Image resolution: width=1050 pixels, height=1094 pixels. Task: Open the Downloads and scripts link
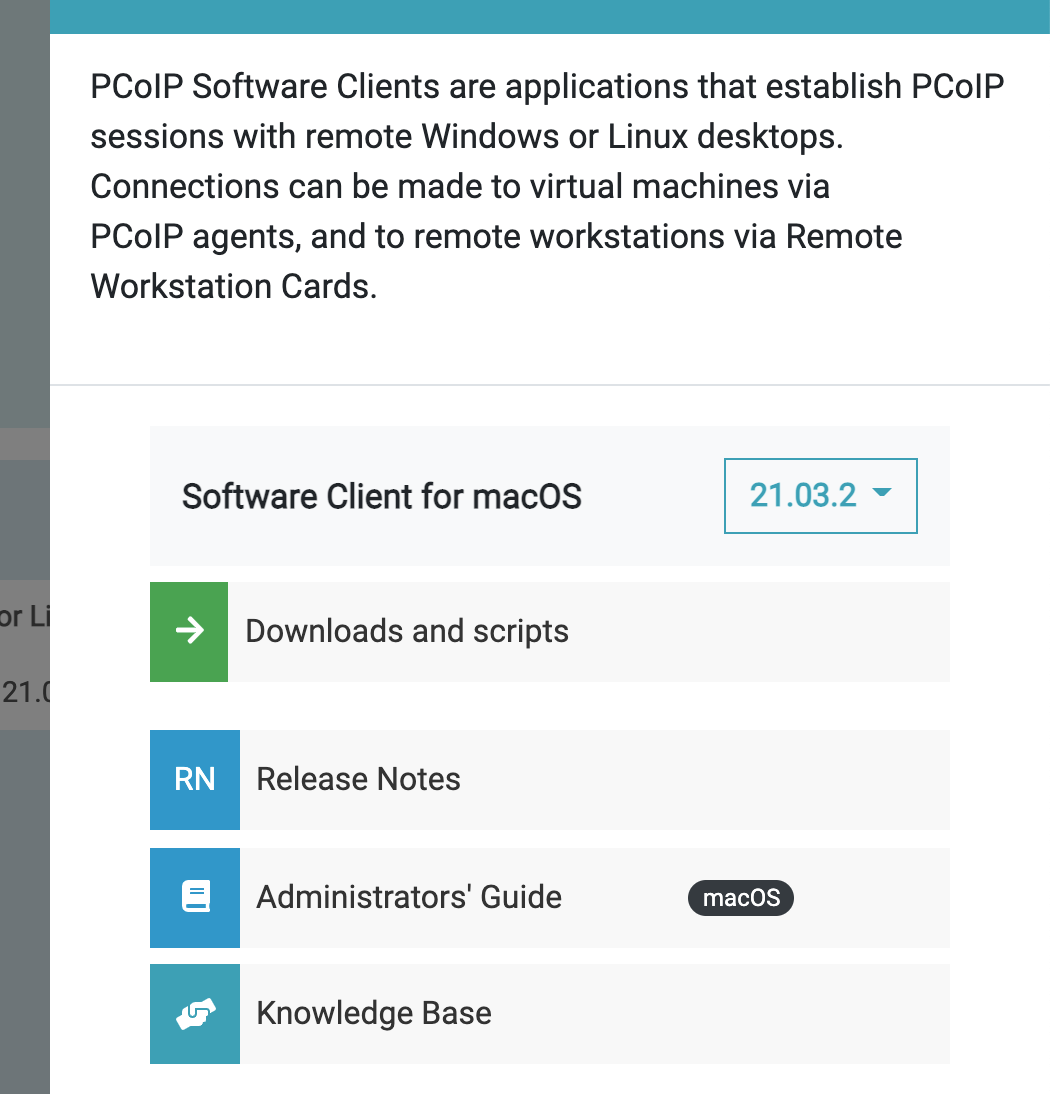pos(406,631)
